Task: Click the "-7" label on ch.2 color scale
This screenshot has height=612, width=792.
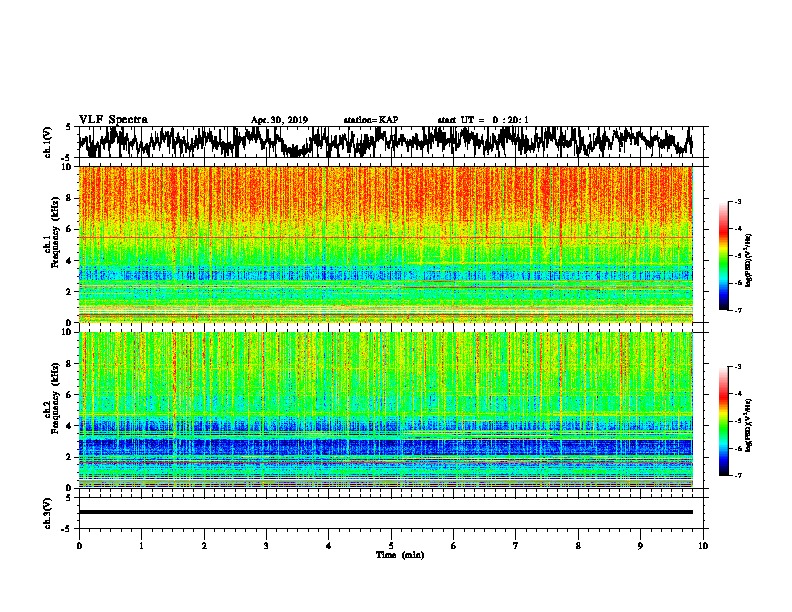Action: point(737,475)
